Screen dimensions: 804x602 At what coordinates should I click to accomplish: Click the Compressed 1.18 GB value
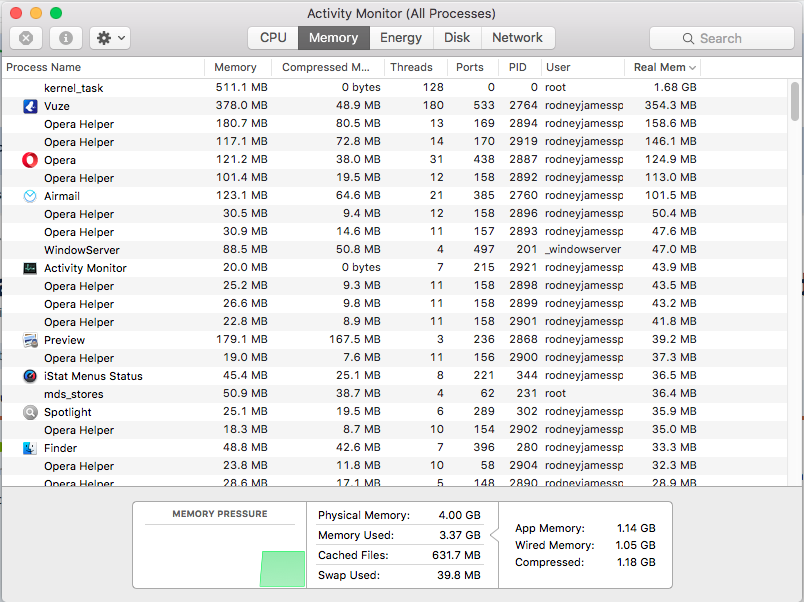pyautogui.click(x=636, y=562)
